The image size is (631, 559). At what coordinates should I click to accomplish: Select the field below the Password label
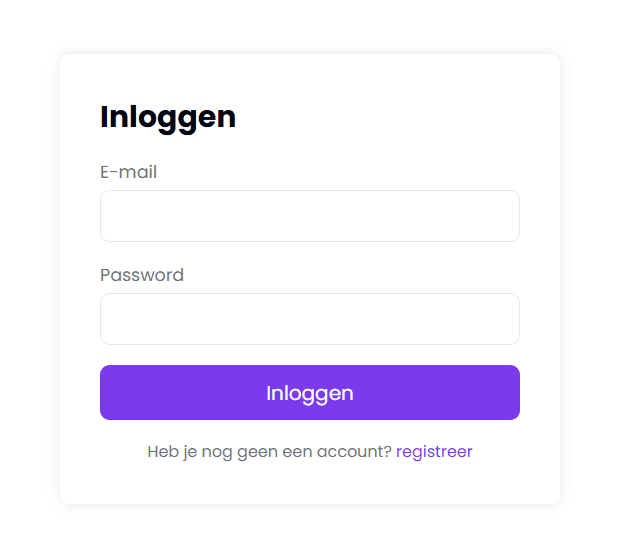point(310,319)
